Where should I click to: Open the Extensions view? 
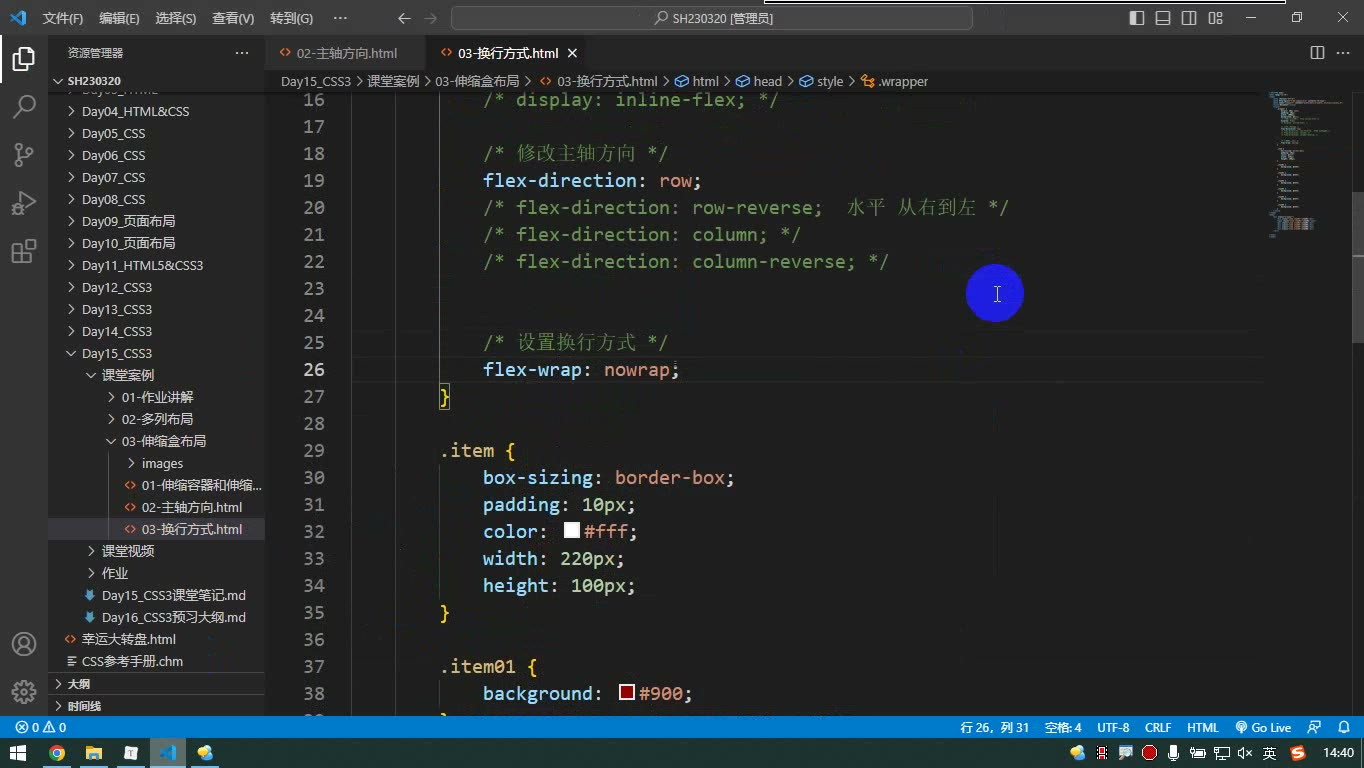(x=24, y=251)
